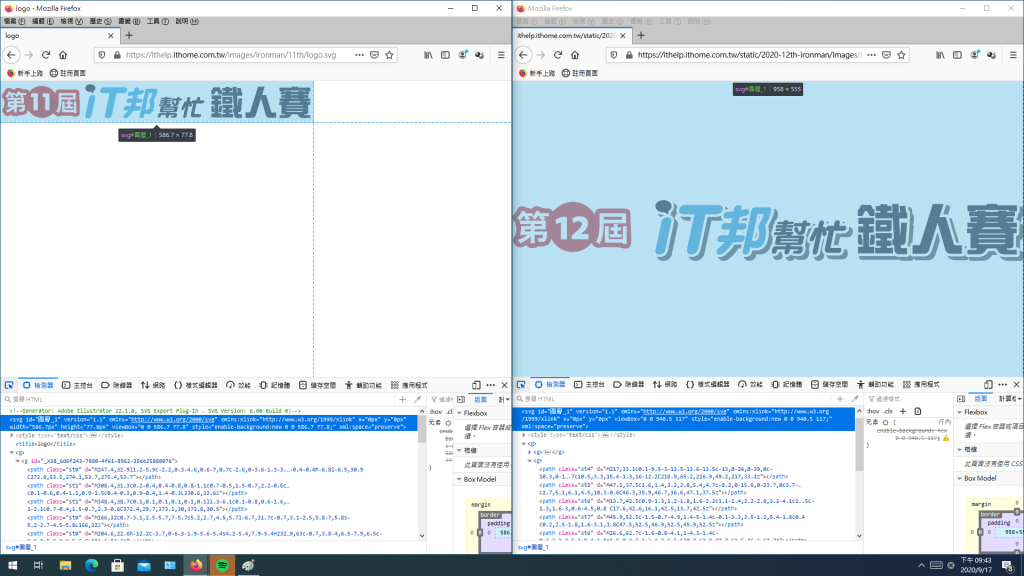Image resolution: width=1024 pixels, height=576 pixels.
Task: Open devtools options menu in left window
Action: (x=490, y=385)
